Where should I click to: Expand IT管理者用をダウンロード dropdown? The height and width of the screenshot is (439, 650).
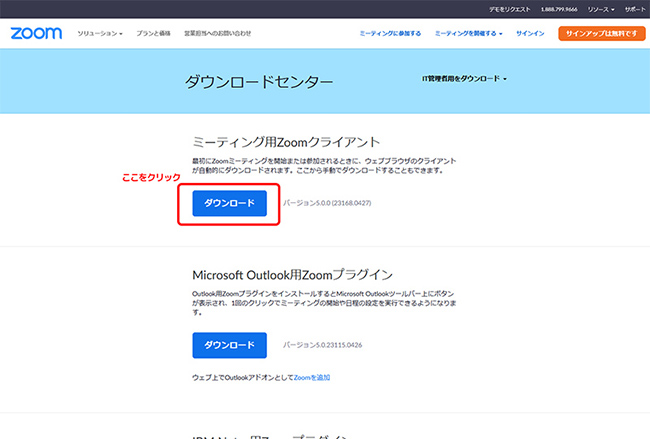coord(464,78)
